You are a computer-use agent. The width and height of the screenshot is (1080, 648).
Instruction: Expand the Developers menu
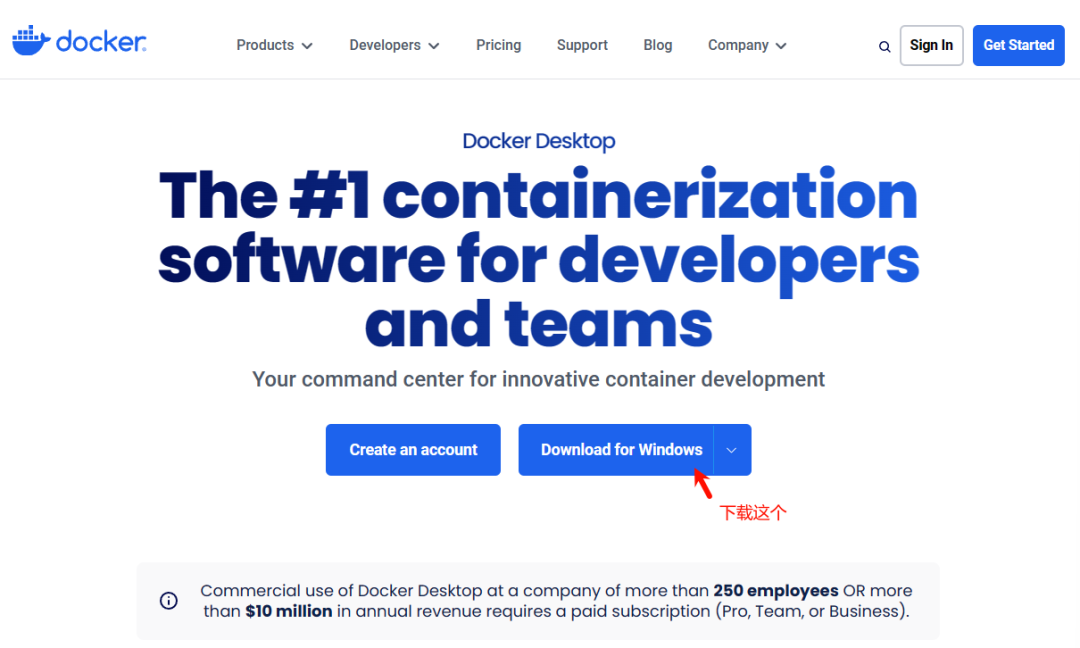(x=394, y=45)
